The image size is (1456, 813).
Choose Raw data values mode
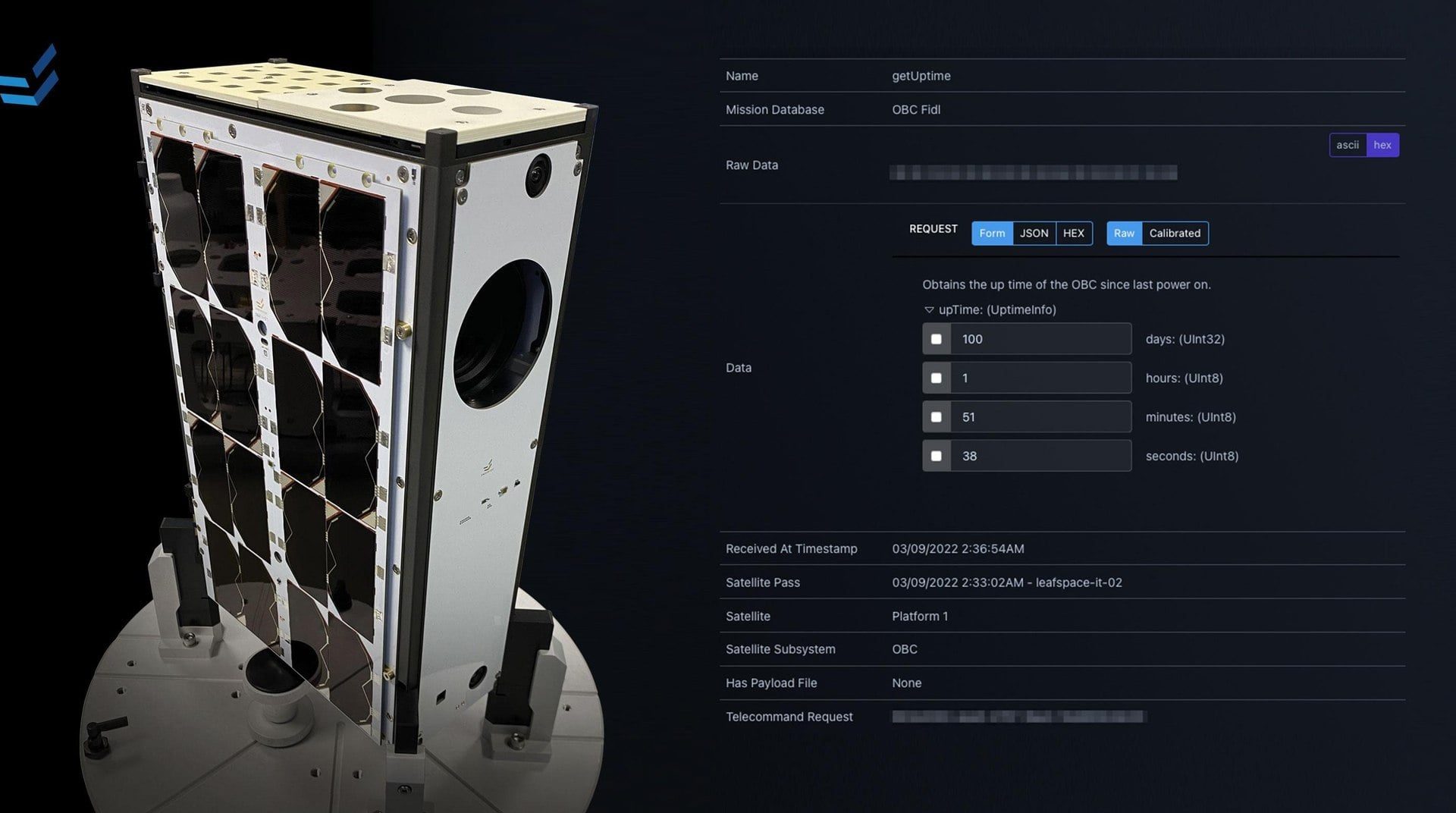1124,233
